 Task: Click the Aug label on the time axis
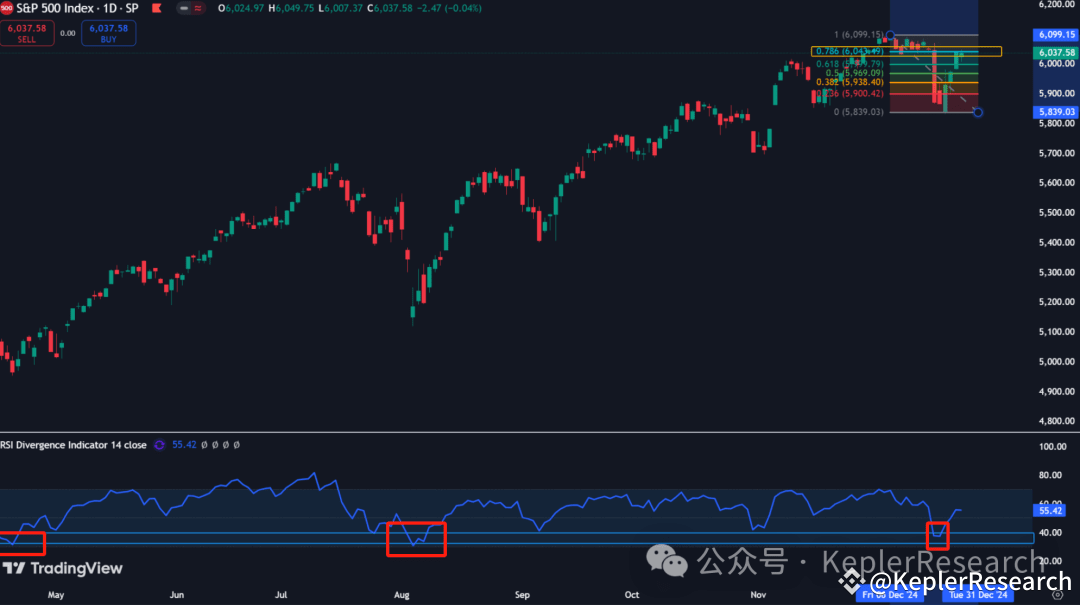tap(402, 595)
